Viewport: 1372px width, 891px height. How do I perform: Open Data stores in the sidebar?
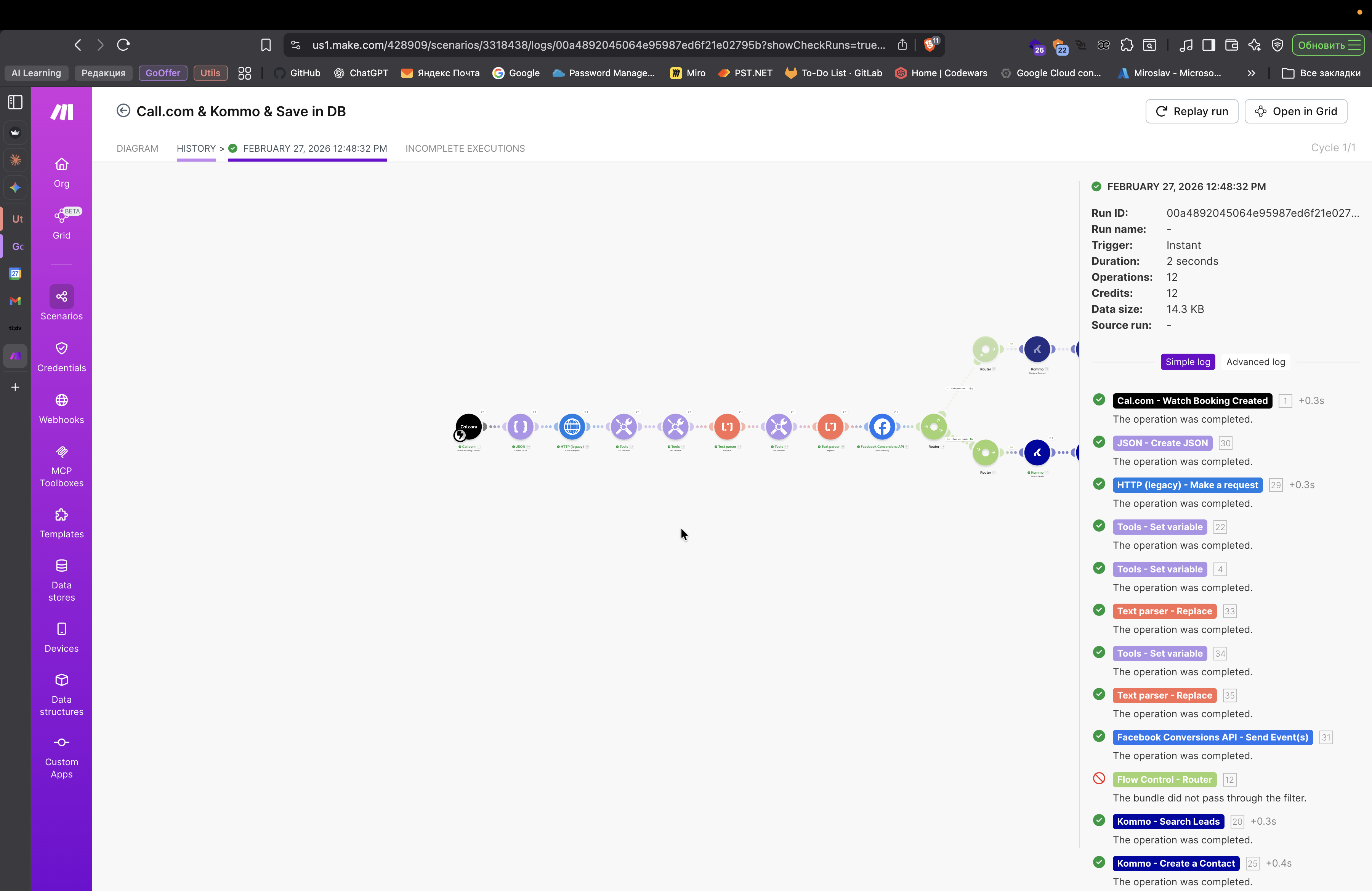[x=61, y=580]
